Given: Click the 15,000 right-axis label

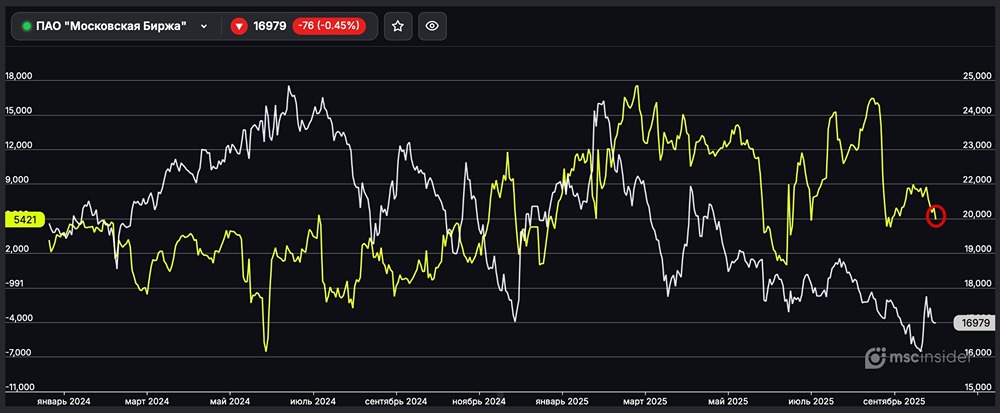Looking at the screenshot, I should pos(976,388).
